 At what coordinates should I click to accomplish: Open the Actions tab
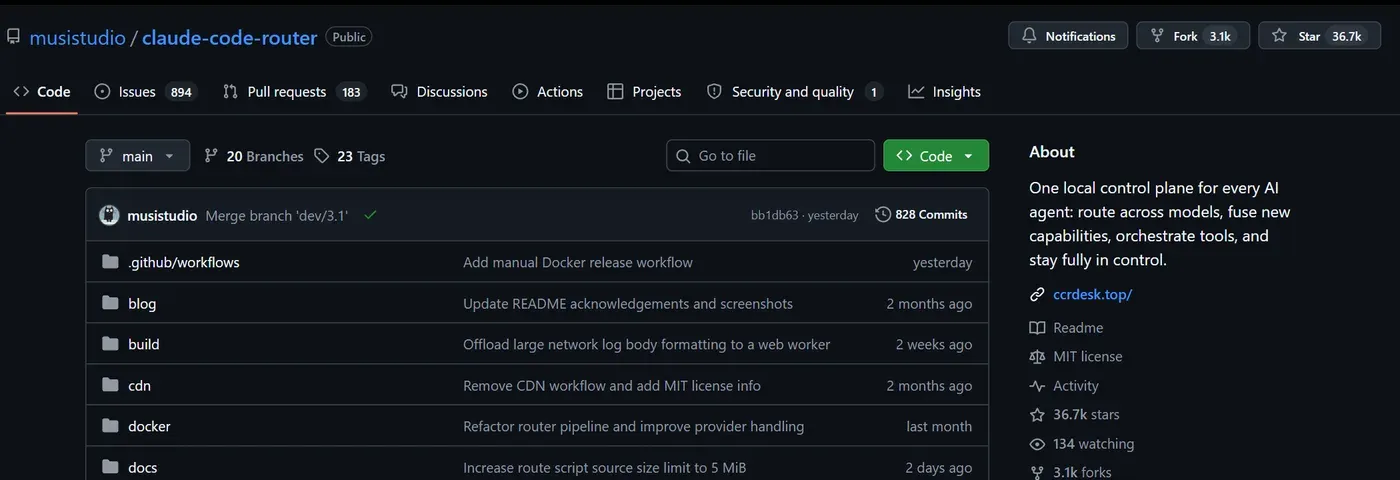(548, 92)
